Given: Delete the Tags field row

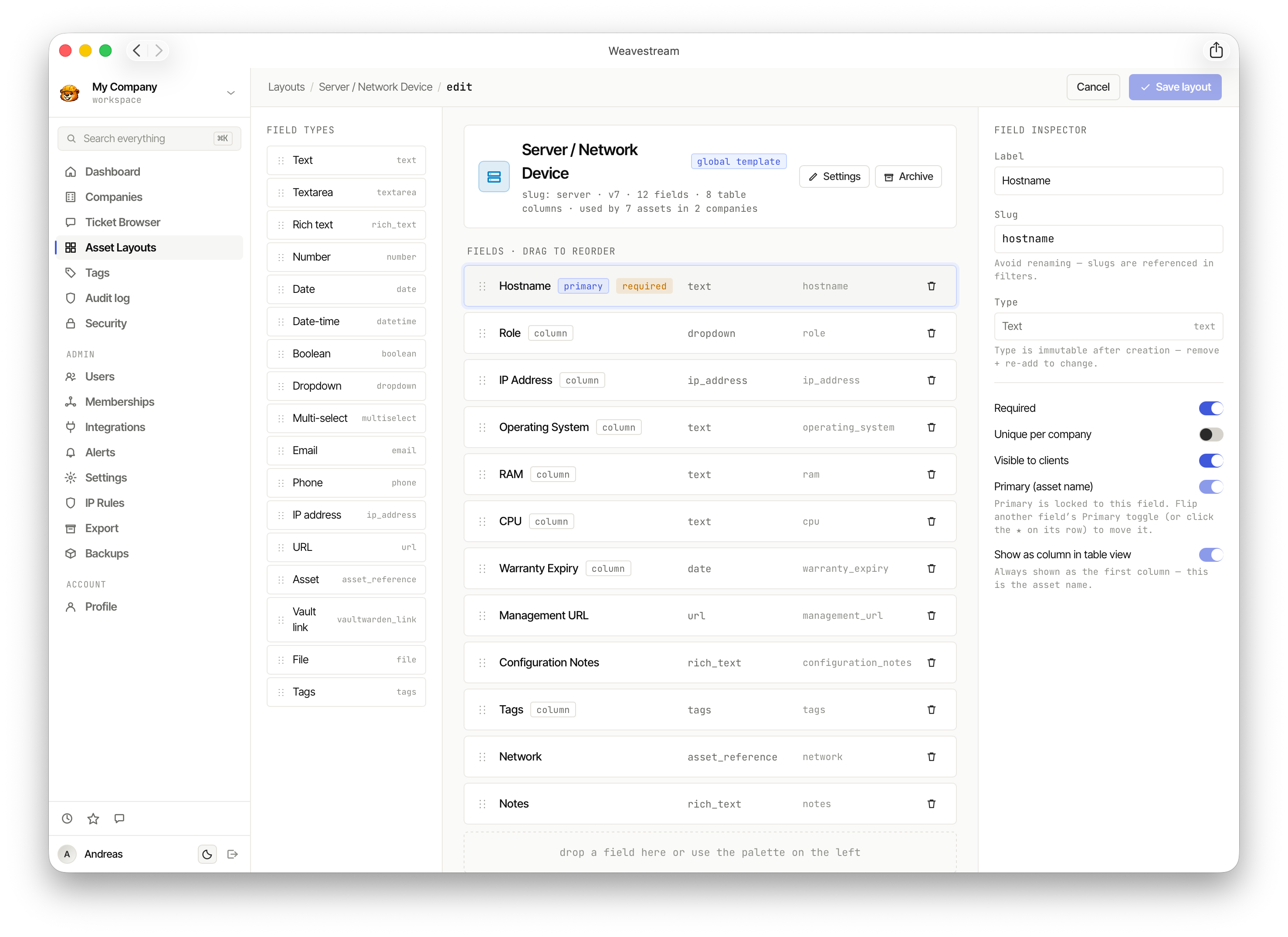Looking at the screenshot, I should tap(931, 710).
